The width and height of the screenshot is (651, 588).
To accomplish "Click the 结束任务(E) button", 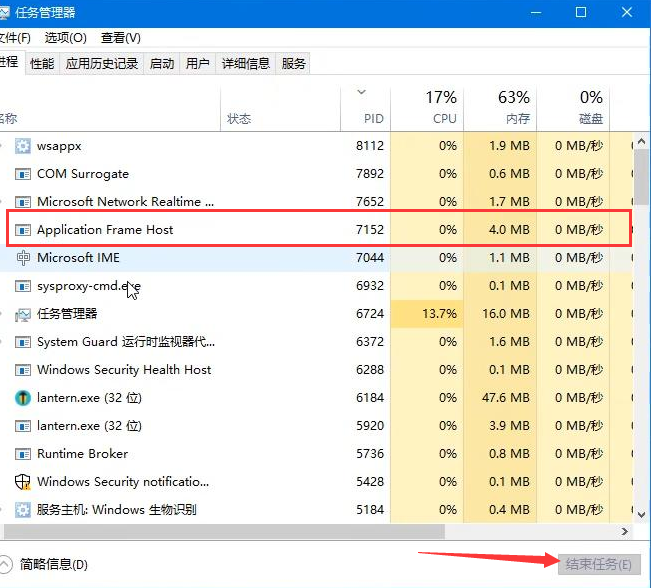I will coord(599,564).
